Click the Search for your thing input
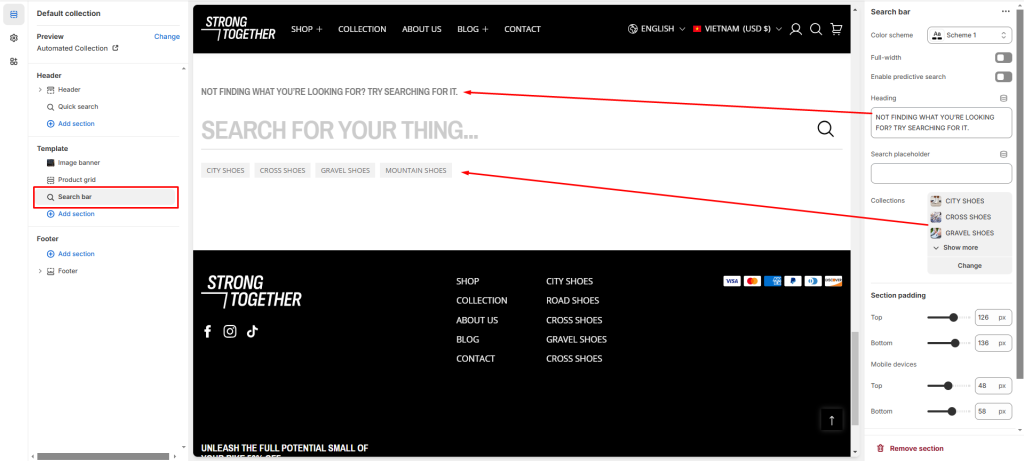Viewport: 1024px width, 461px height. (503, 130)
